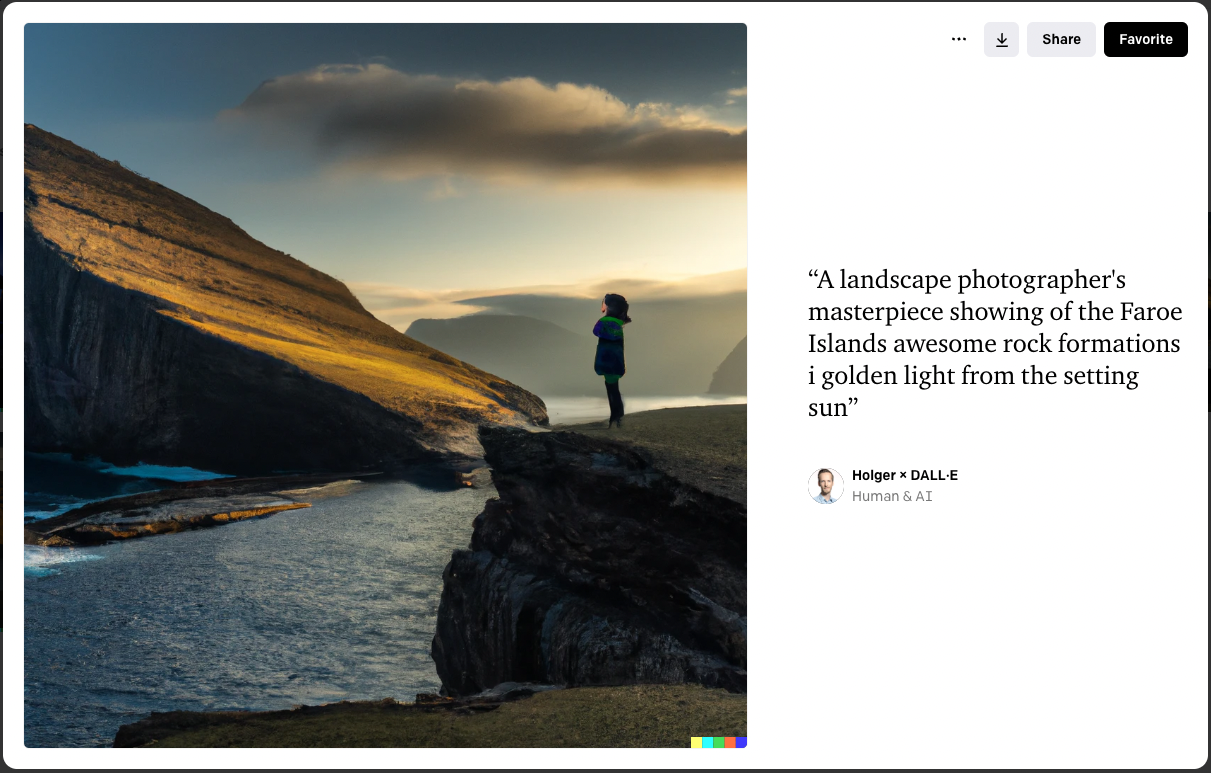Click the blue square in DALL·E signature

coord(741,742)
